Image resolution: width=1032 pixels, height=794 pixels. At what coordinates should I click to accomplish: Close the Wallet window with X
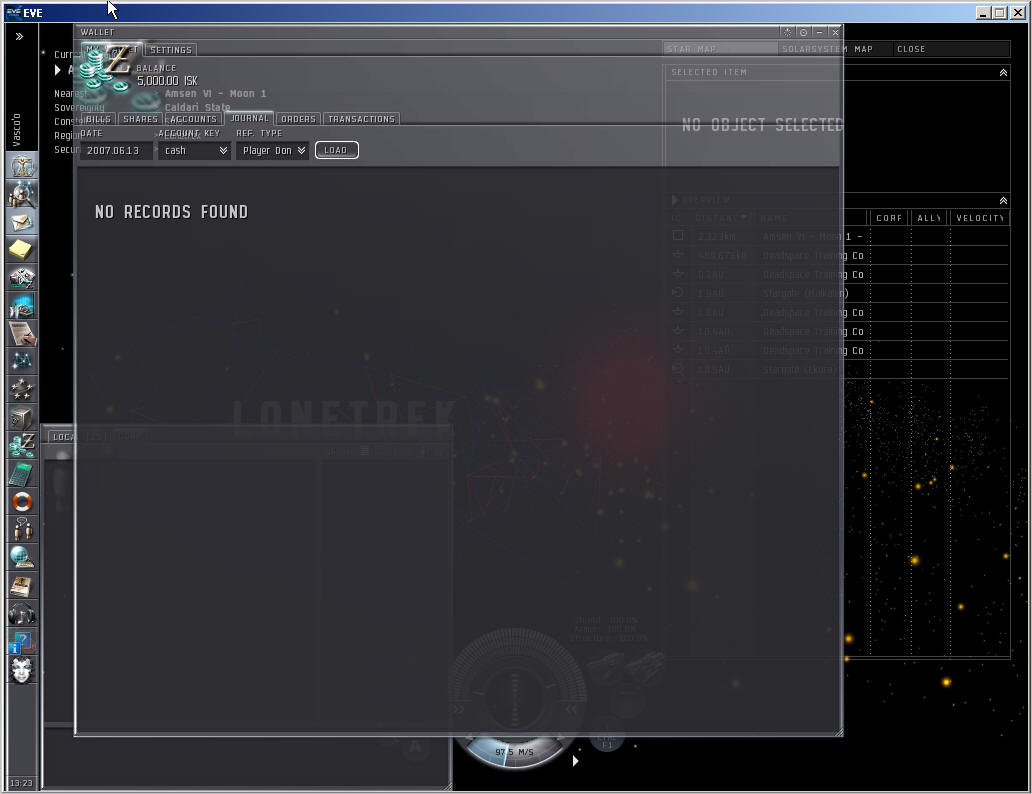pos(835,32)
